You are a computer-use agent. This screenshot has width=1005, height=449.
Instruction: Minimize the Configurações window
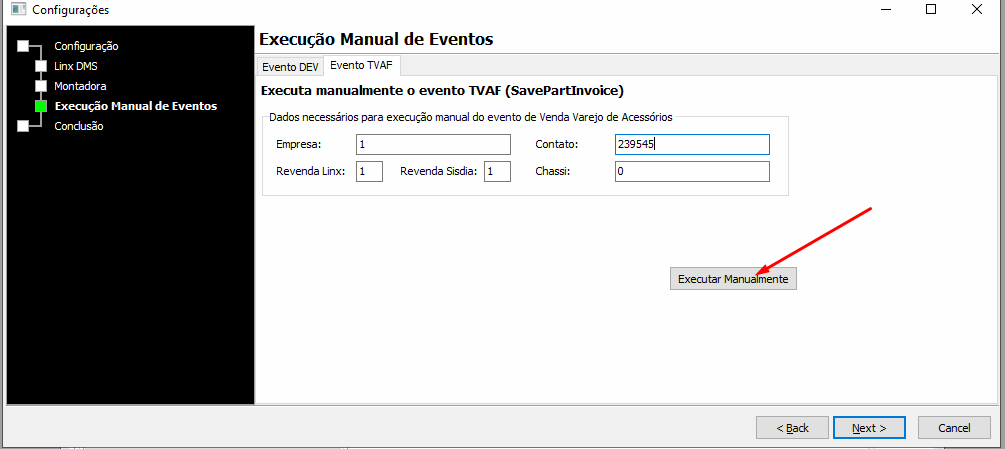pos(886,9)
